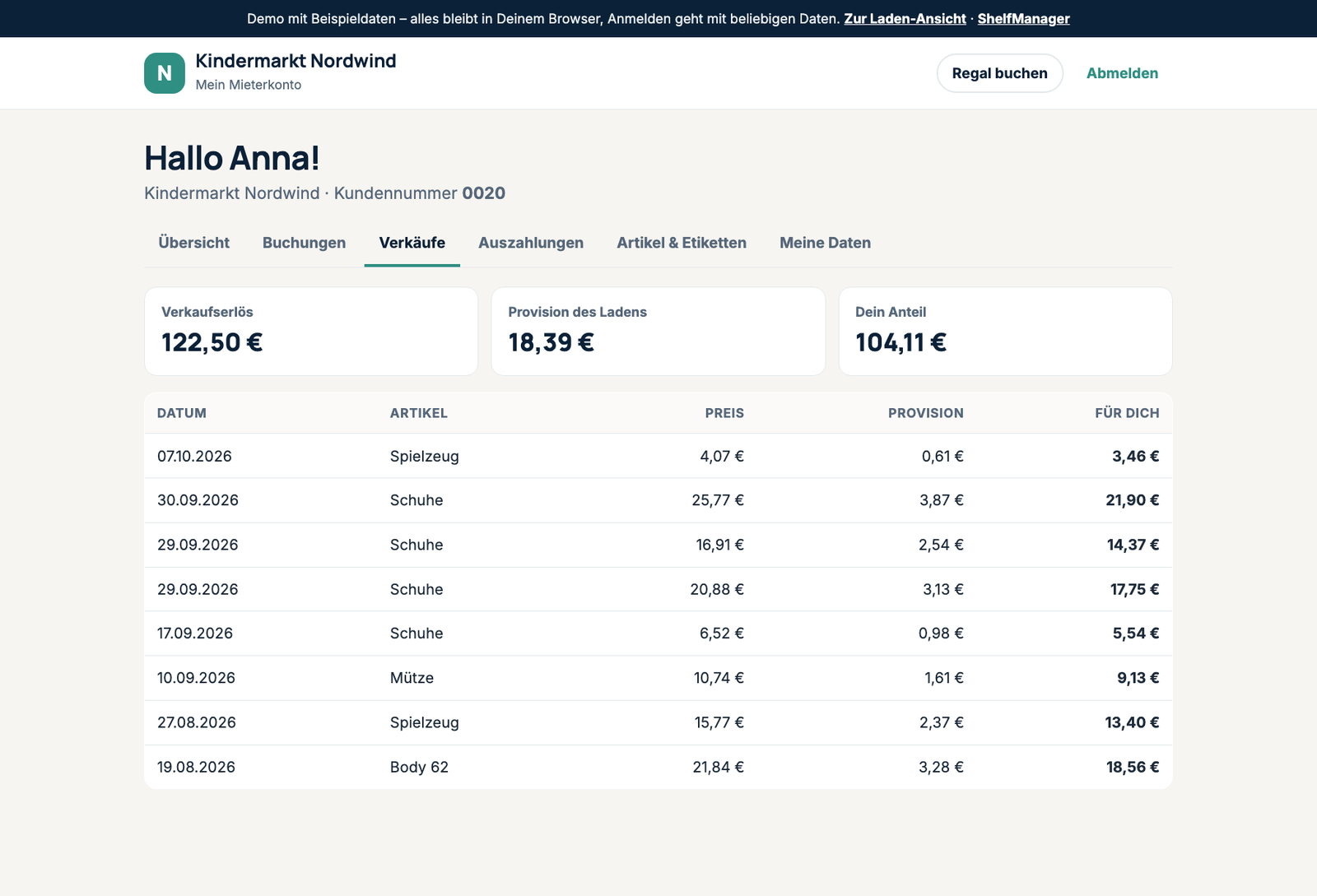Open the Auszahlungen tab

tap(531, 243)
